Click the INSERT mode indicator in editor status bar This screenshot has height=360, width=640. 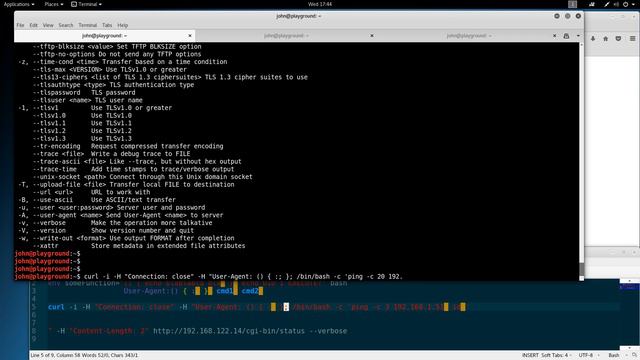coord(530,355)
